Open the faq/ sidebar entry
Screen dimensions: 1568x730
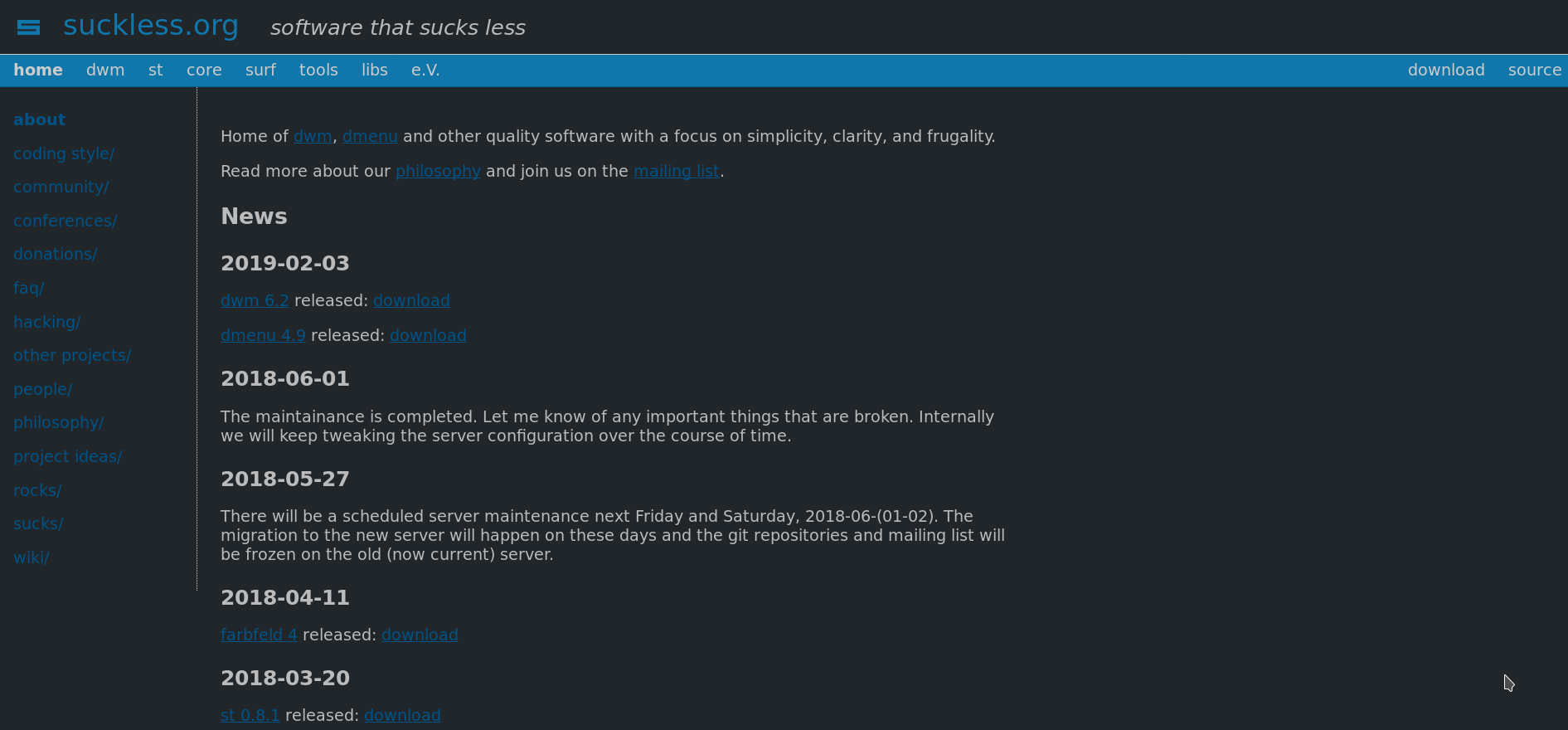(29, 288)
